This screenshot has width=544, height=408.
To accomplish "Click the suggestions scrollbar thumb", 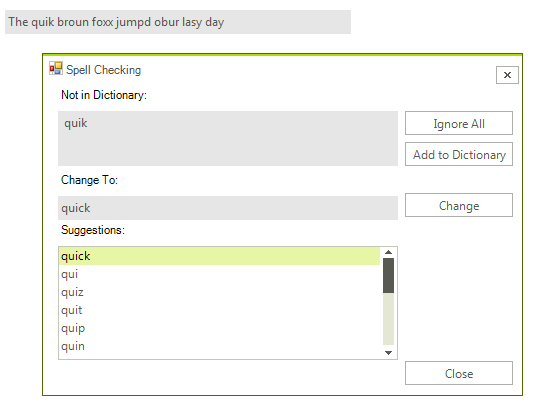I will [388, 275].
